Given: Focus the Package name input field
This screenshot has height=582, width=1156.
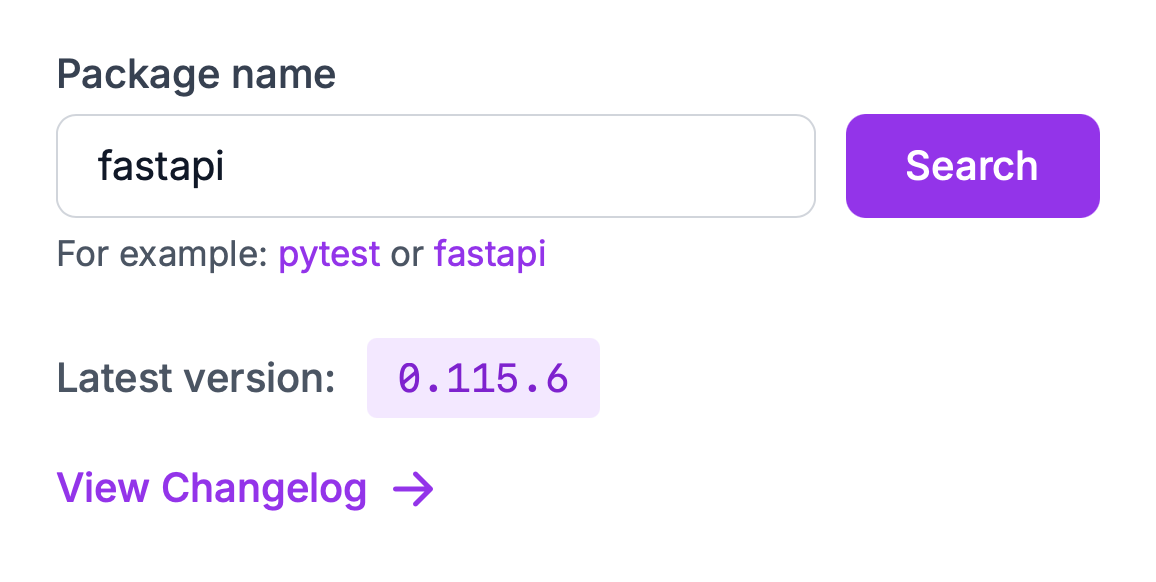Looking at the screenshot, I should coord(436,166).
